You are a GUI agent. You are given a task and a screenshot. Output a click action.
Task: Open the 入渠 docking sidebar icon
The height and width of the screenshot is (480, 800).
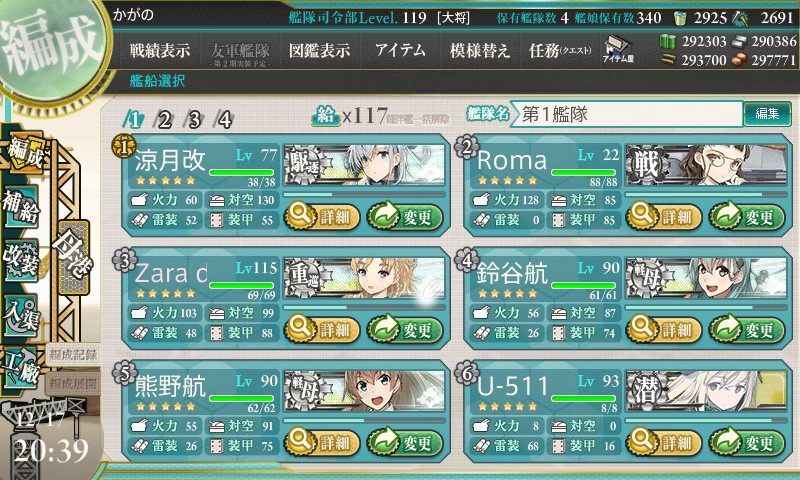(x=20, y=315)
